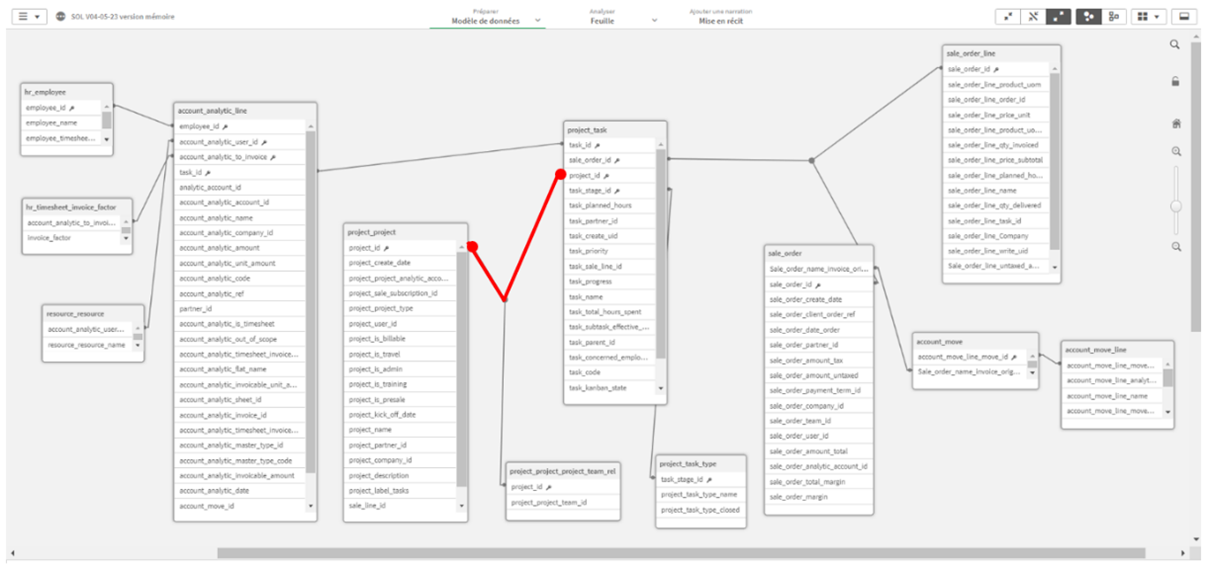This screenshot has height=566, width=1208.
Task: Expand all tables with the third toolbar icon
Action: (x=1058, y=17)
